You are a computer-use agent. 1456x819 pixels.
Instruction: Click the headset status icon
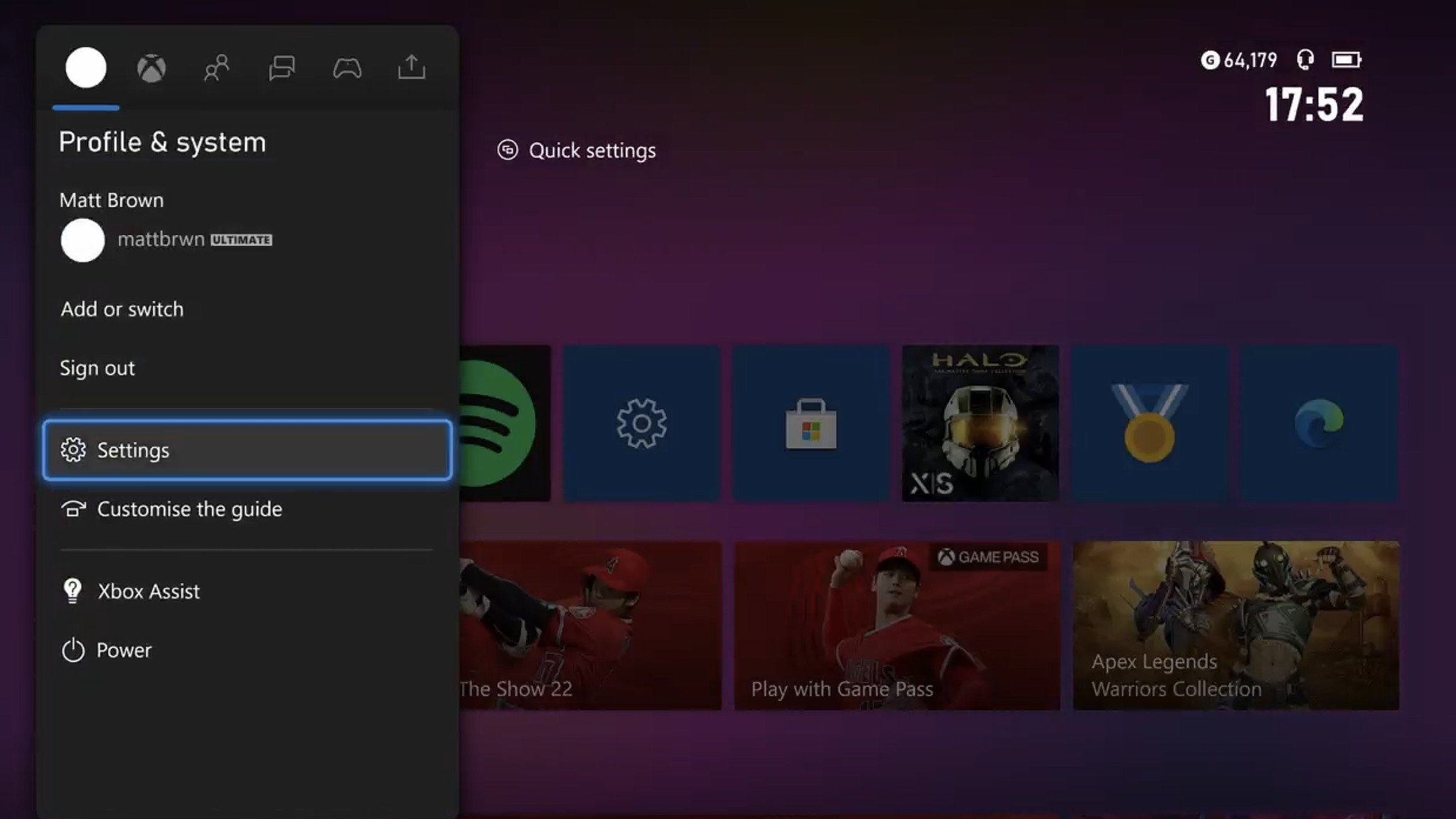1305,60
